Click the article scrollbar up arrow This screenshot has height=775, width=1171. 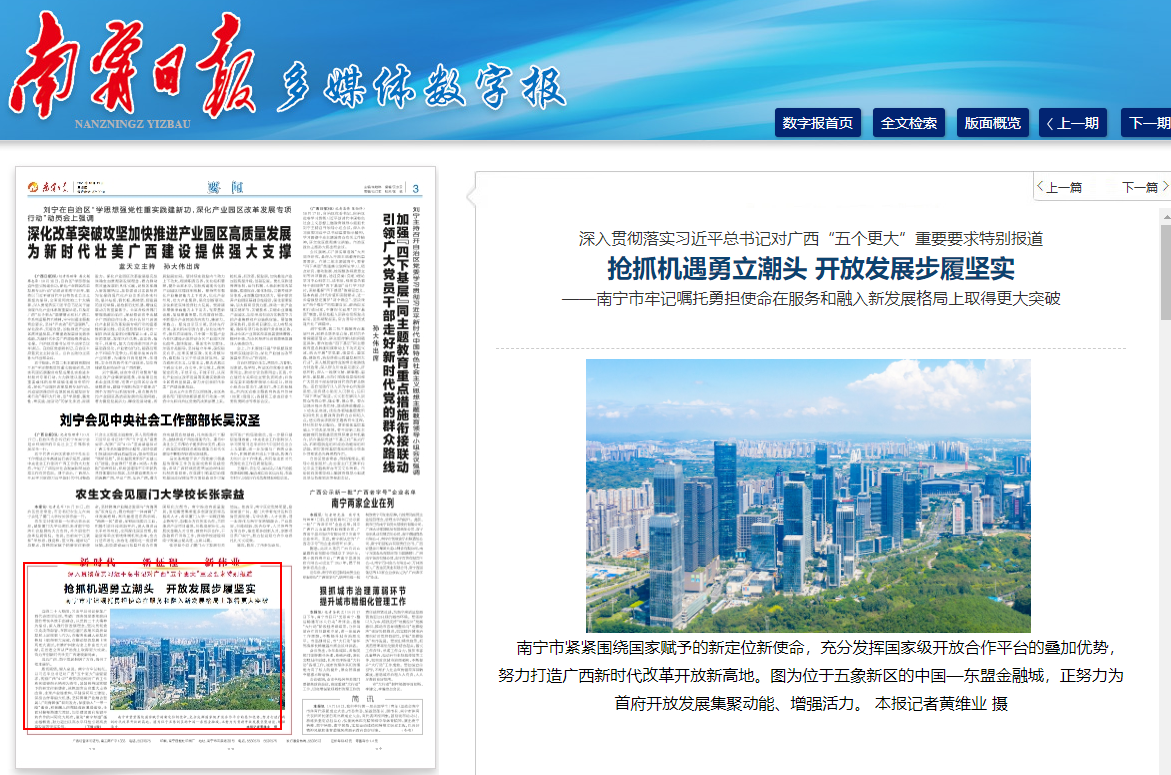(x=1166, y=217)
